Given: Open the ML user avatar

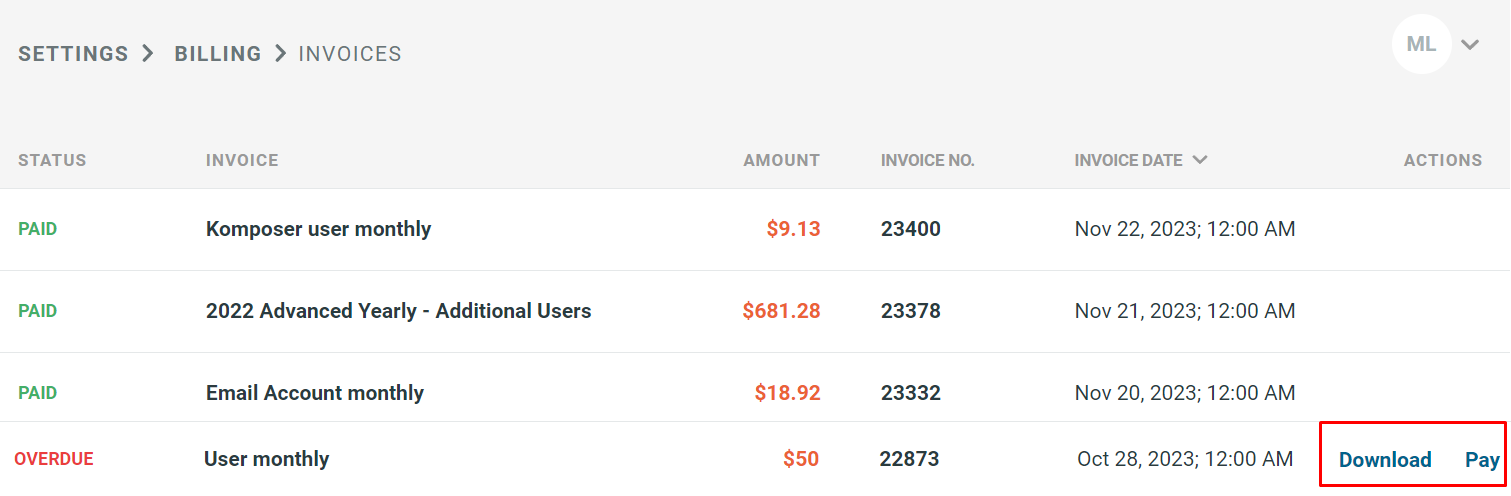Looking at the screenshot, I should 1421,44.
